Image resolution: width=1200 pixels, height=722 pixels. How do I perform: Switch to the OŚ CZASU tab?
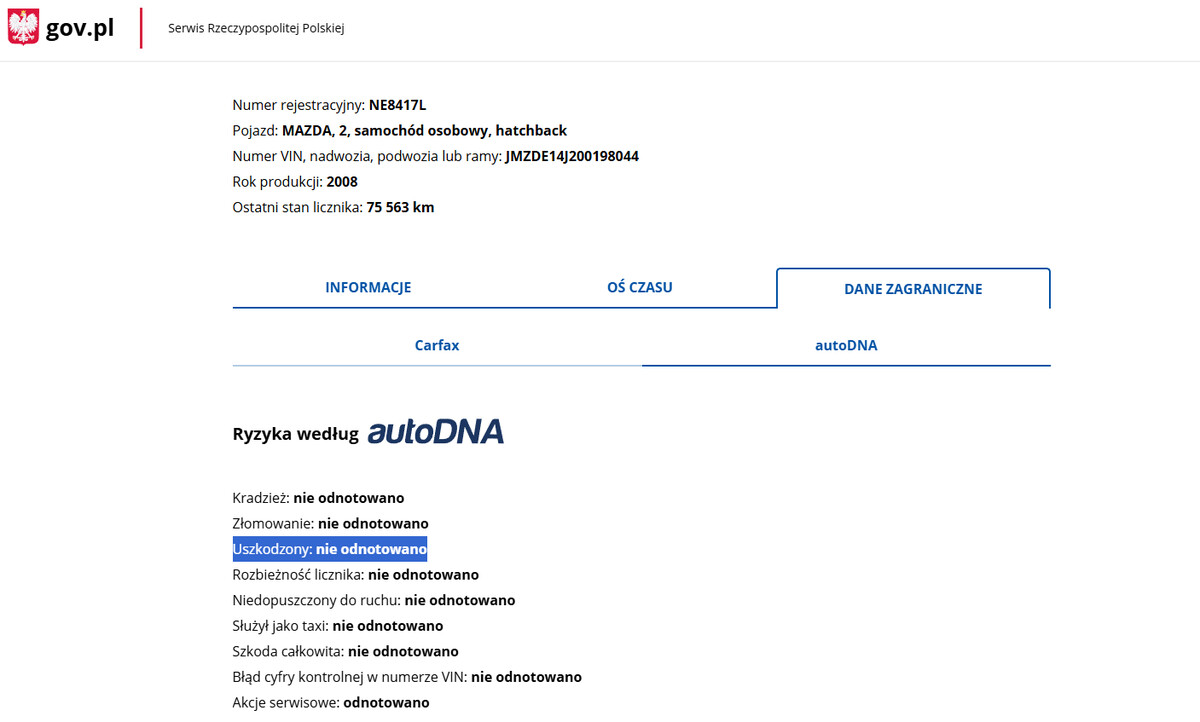(639, 288)
